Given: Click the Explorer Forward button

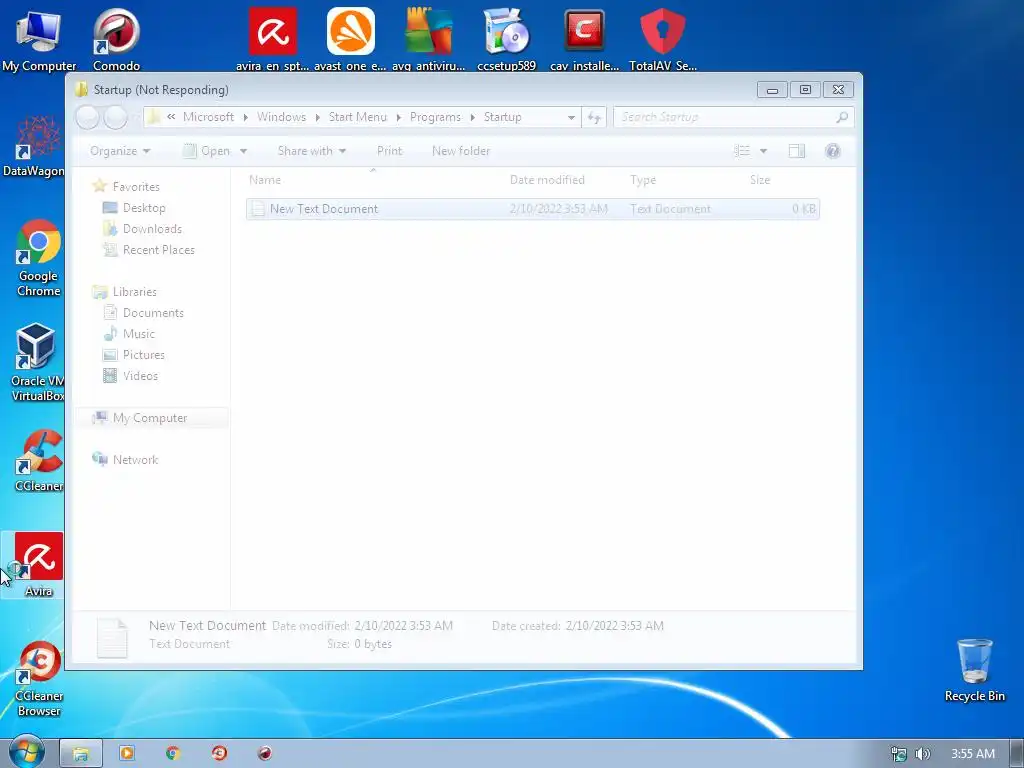Looking at the screenshot, I should click(x=116, y=118).
